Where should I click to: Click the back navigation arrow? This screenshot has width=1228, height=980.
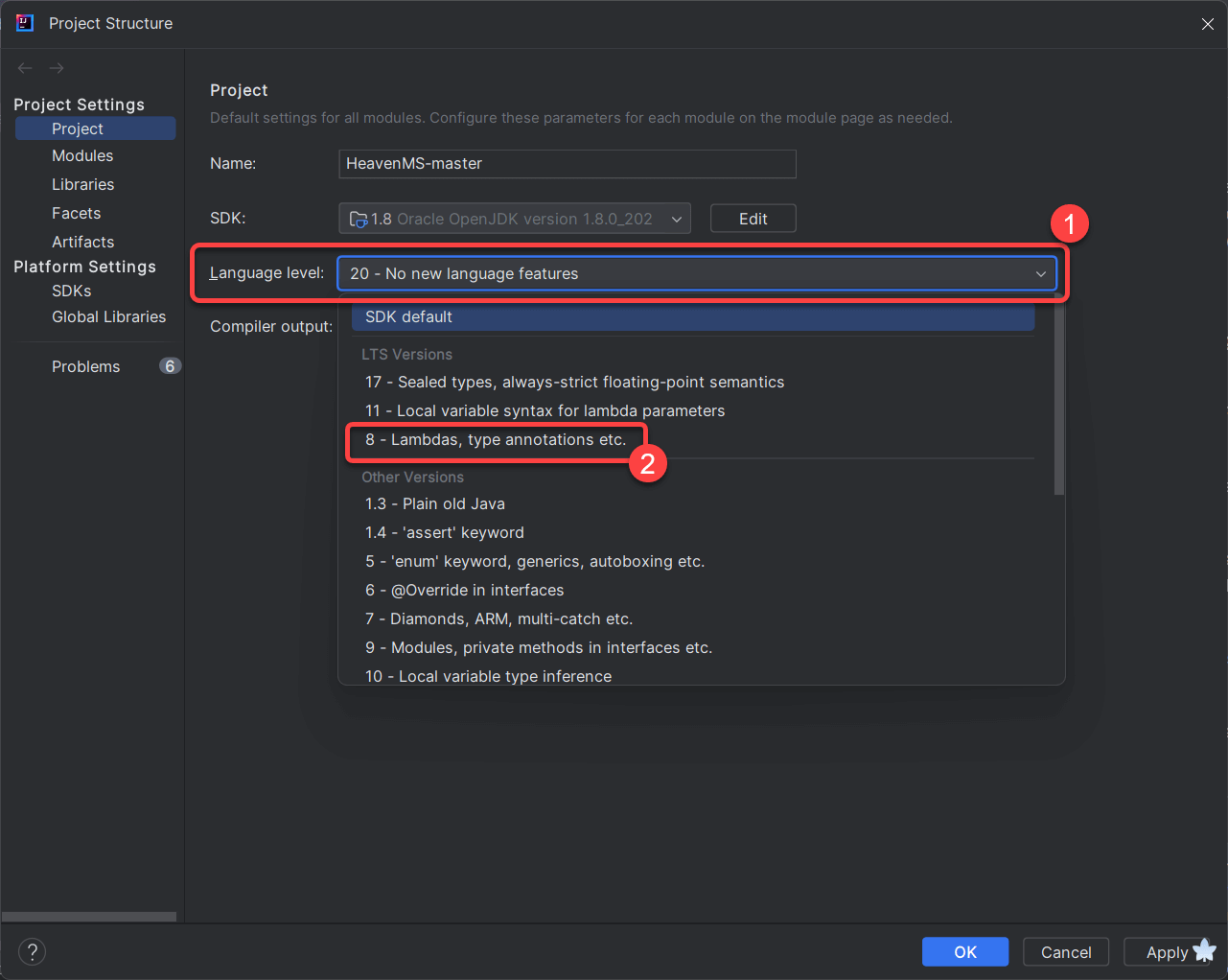[x=25, y=68]
